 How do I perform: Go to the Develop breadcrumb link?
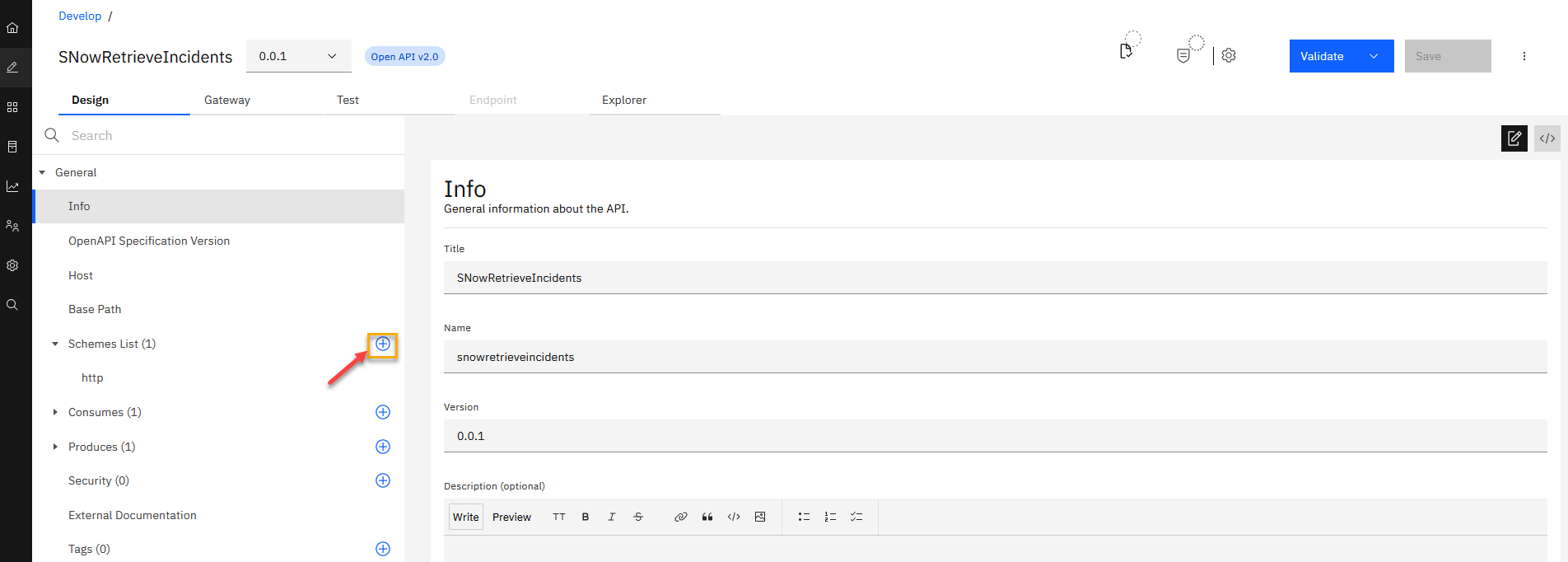click(x=80, y=16)
